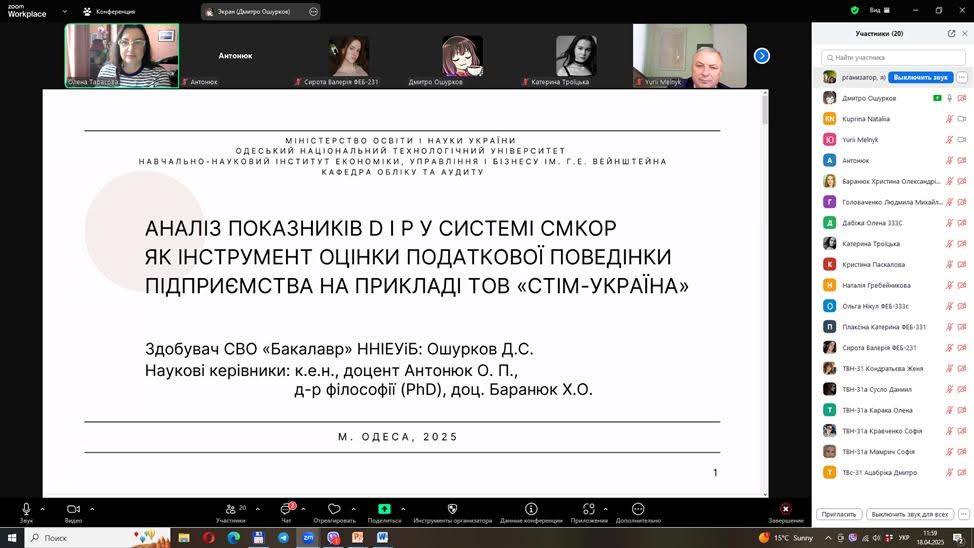
Task: Expand arrow next to Отреагировать
Action: tap(353, 509)
